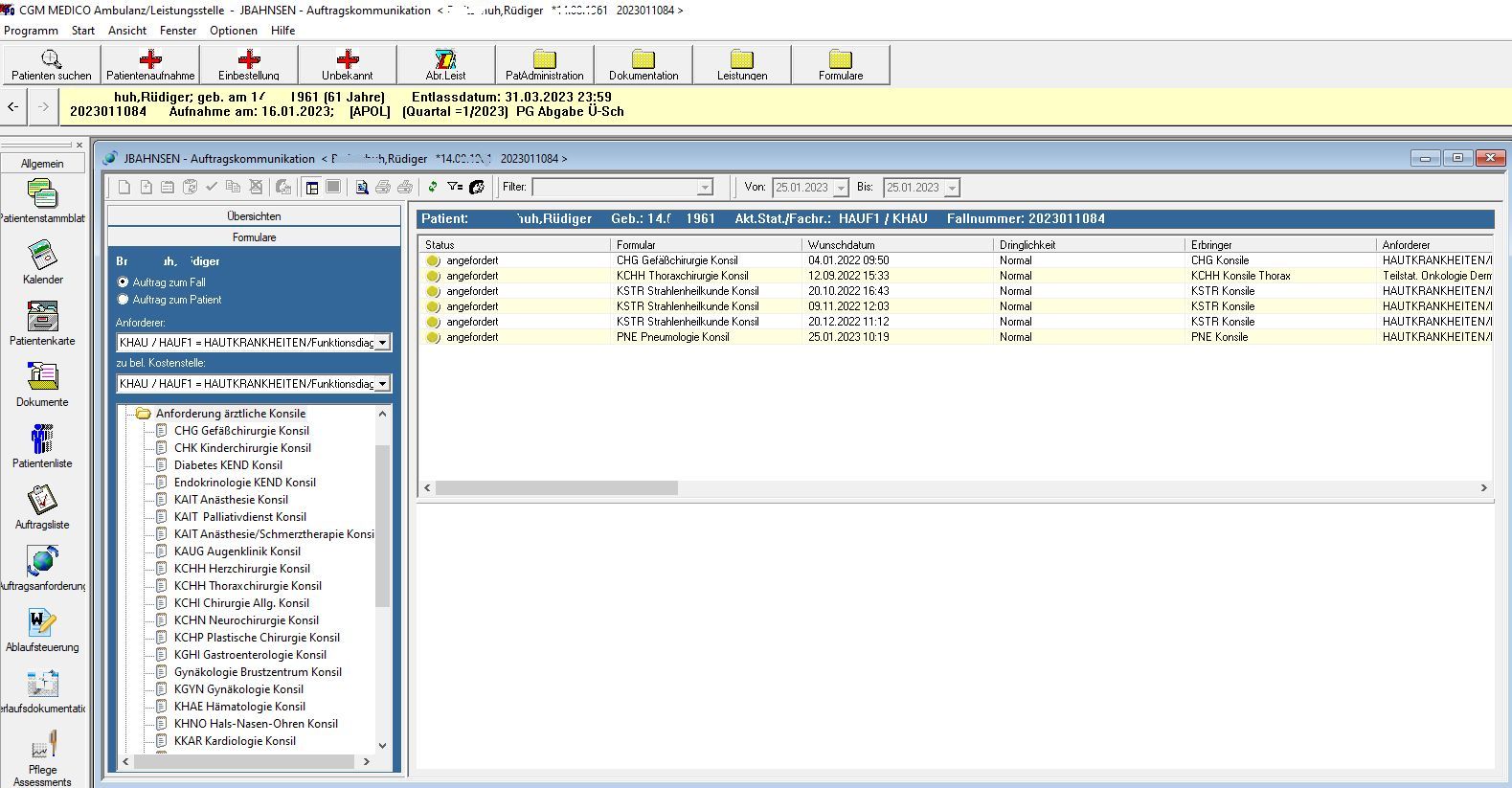1512x788 pixels.
Task: Open the Formulare folder button in top toolbar
Action: [841, 64]
